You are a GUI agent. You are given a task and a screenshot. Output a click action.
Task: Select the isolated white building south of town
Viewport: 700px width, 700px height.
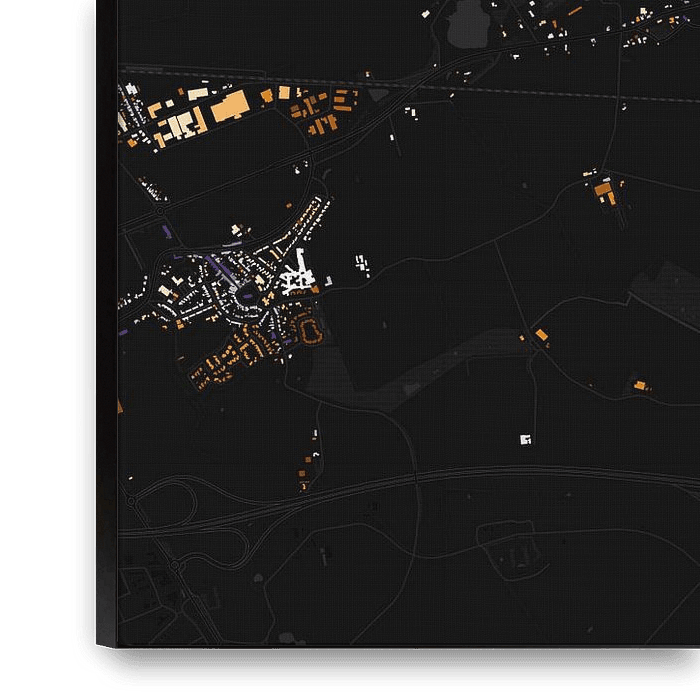click(525, 438)
